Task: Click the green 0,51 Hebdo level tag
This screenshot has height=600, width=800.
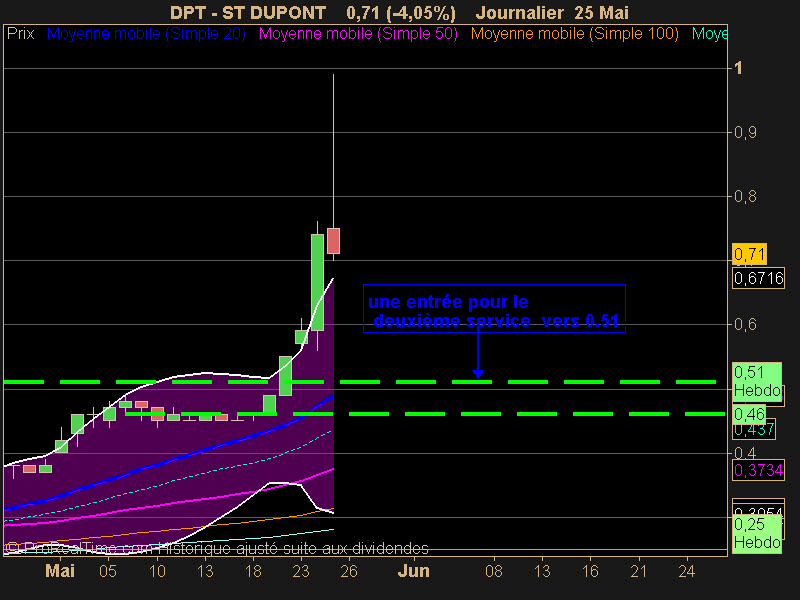Action: (x=757, y=382)
